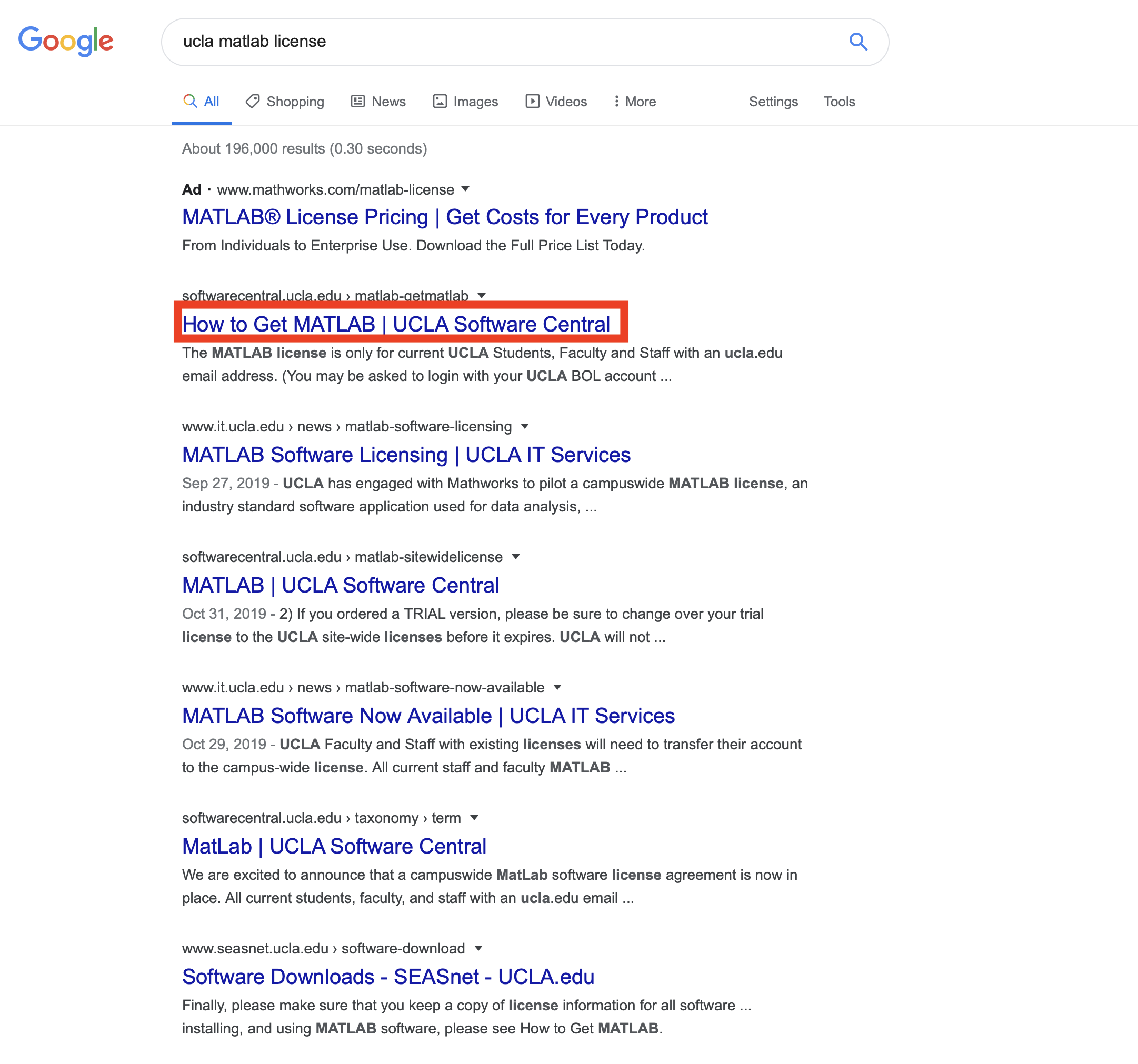This screenshot has width=1138, height=1064.
Task: Open MATLAB Software Now Available result
Action: 428,716
